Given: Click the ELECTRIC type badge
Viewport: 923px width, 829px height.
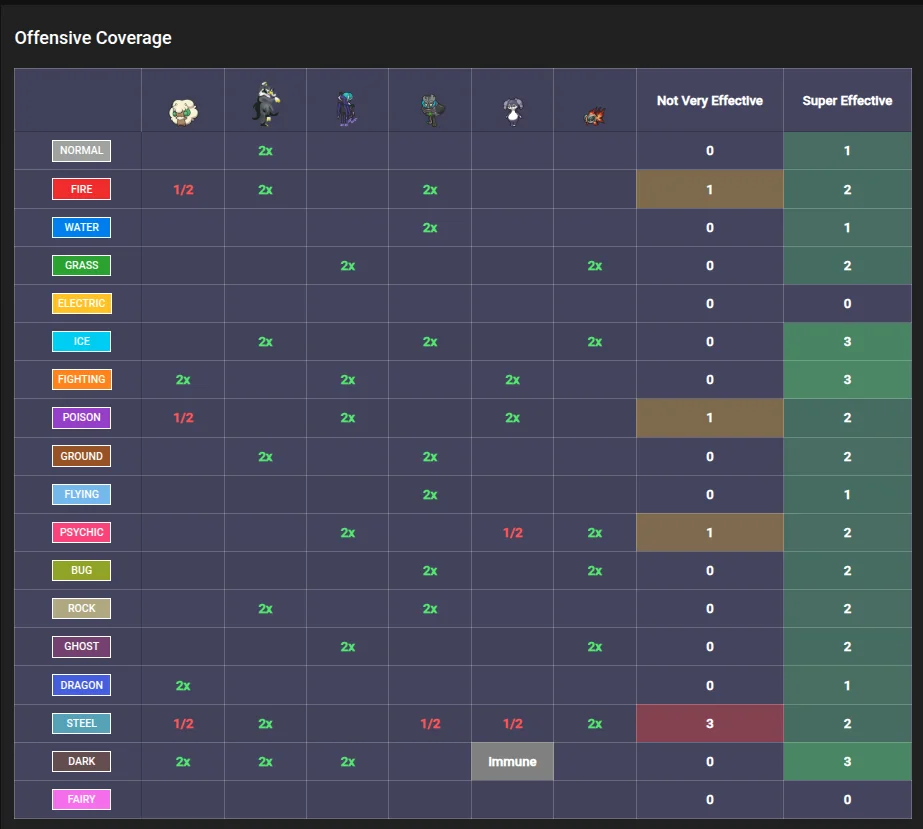Looking at the screenshot, I should [81, 303].
